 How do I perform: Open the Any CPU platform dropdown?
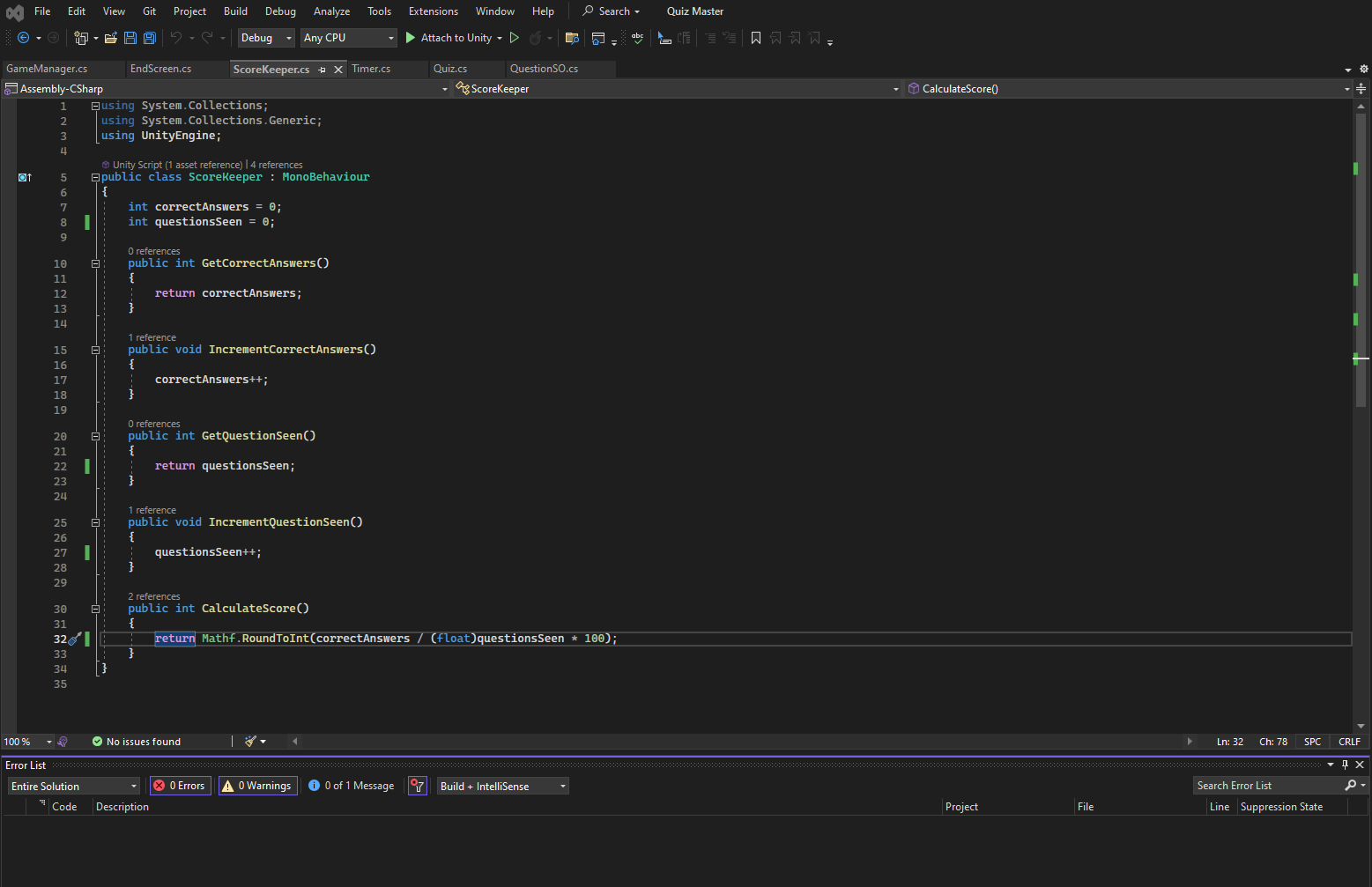349,38
